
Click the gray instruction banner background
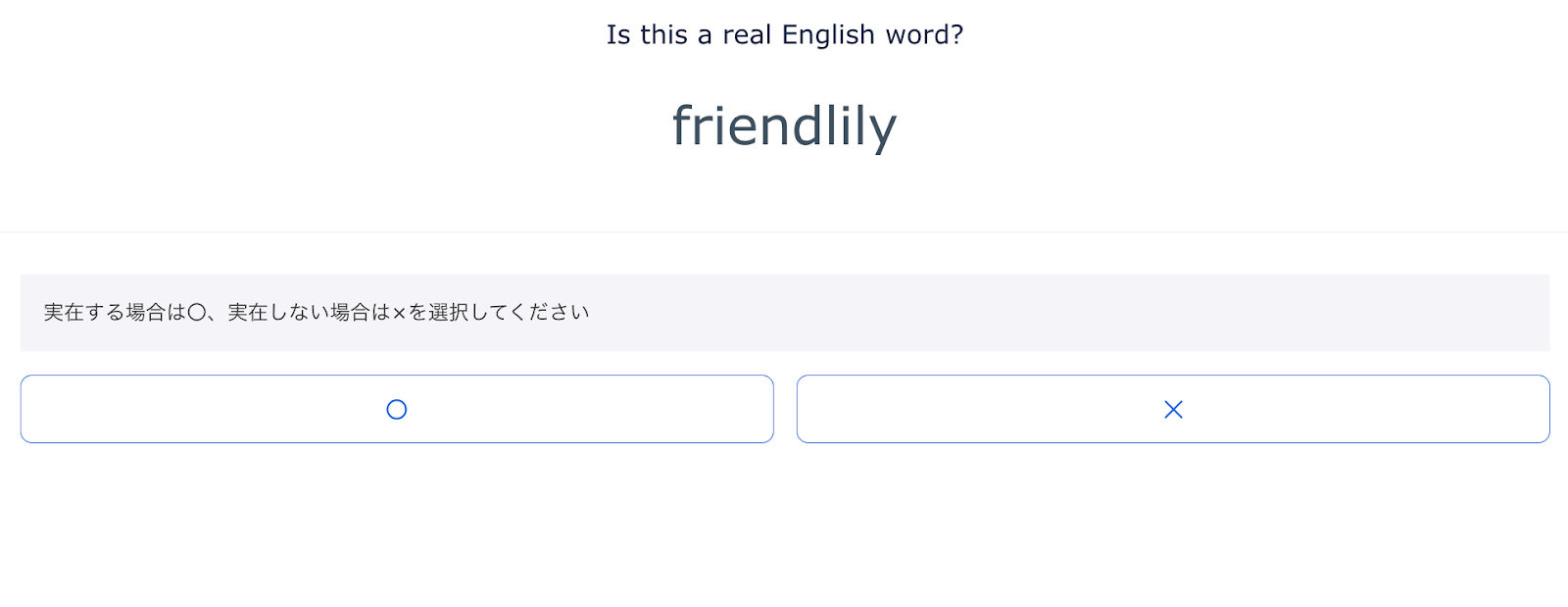1078,313
